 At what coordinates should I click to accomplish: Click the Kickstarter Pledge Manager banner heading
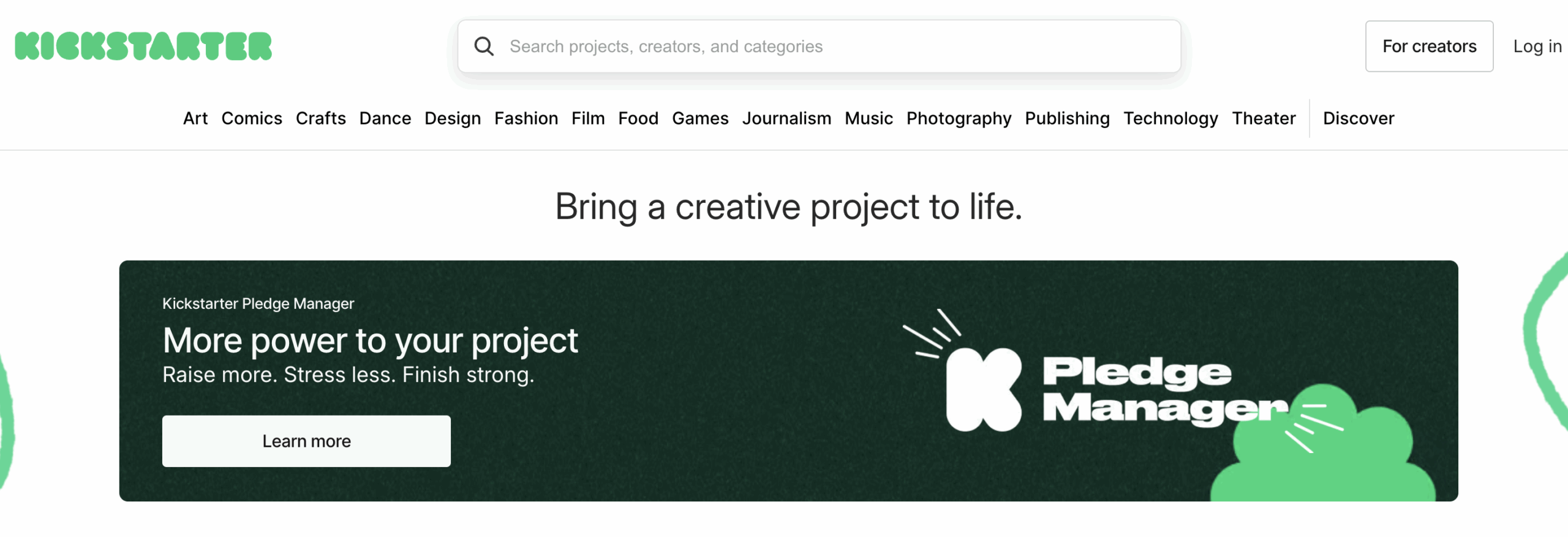pos(370,341)
